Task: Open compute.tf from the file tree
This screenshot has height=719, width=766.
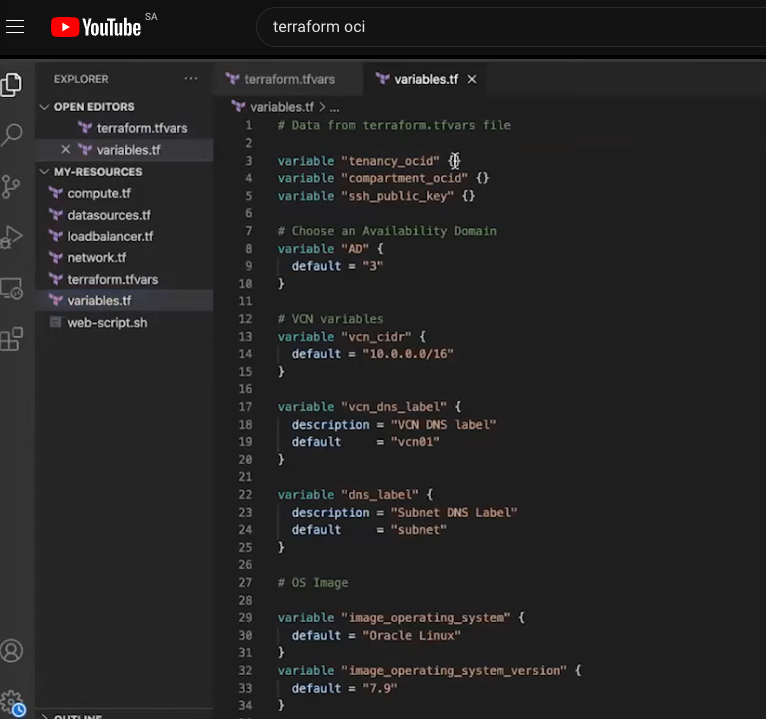Action: (99, 193)
